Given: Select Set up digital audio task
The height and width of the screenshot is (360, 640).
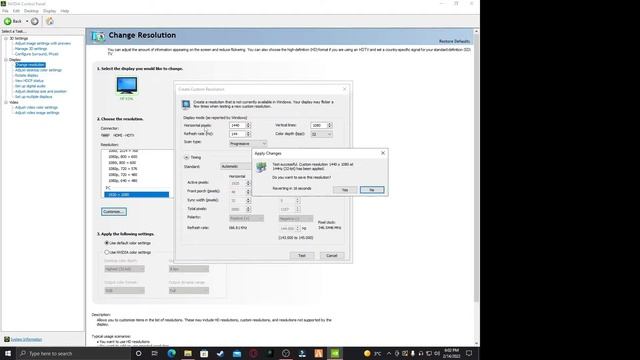Looking at the screenshot, I should click(30, 86).
